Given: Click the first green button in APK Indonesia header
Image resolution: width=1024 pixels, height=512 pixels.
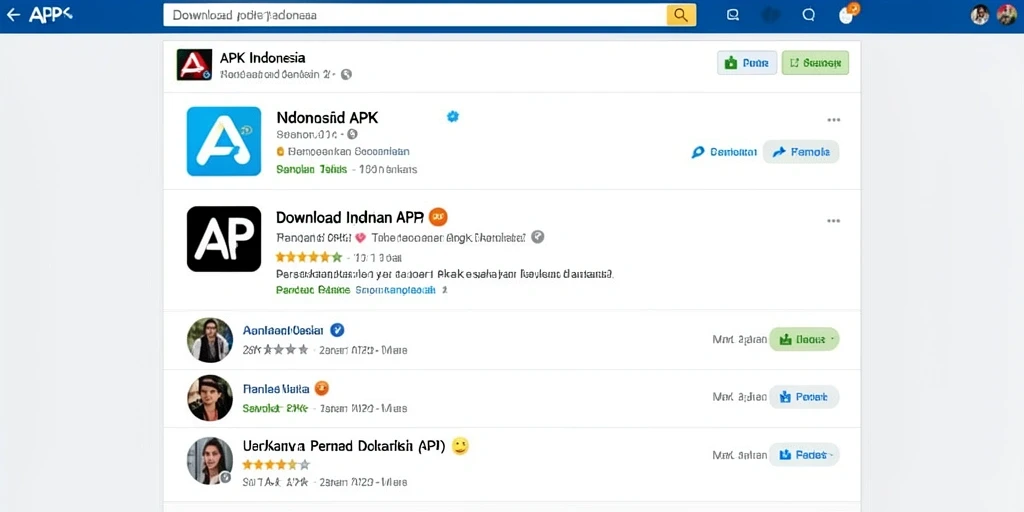Looking at the screenshot, I should coord(747,63).
